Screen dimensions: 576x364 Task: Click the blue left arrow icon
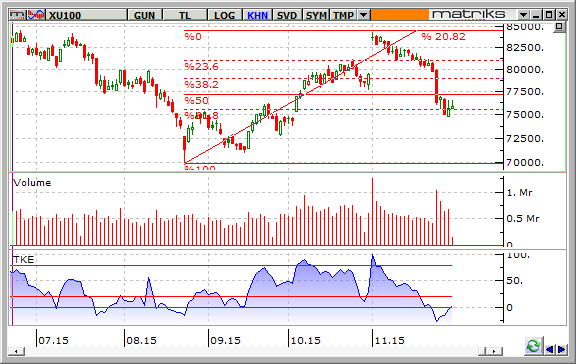coord(550,349)
